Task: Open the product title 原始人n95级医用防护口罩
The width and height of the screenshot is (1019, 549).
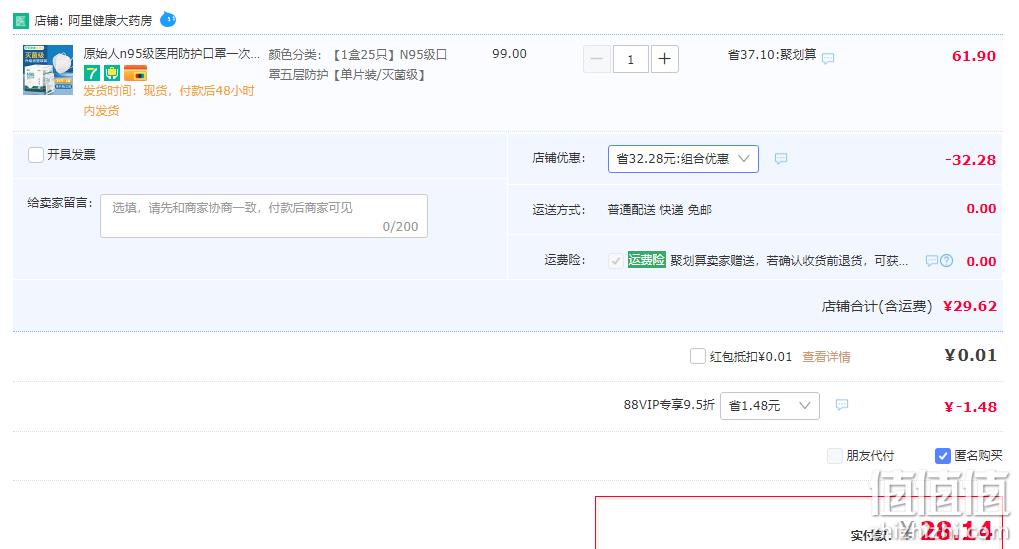Action: pos(172,54)
